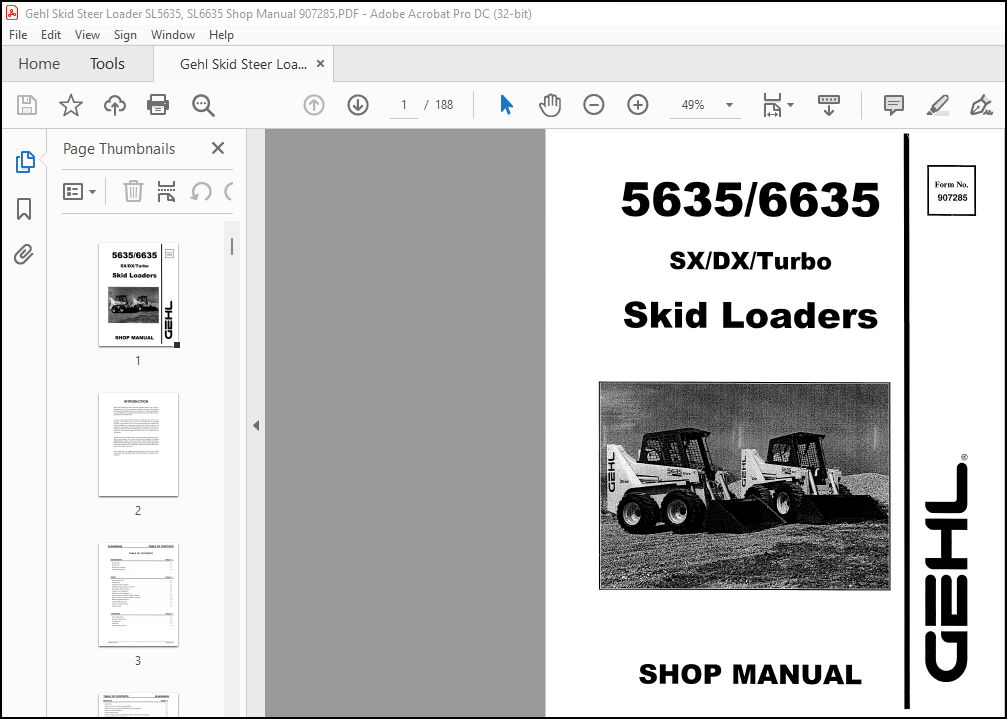Switch to the Tools tab
Viewport: 1007px width, 719px height.
[107, 64]
